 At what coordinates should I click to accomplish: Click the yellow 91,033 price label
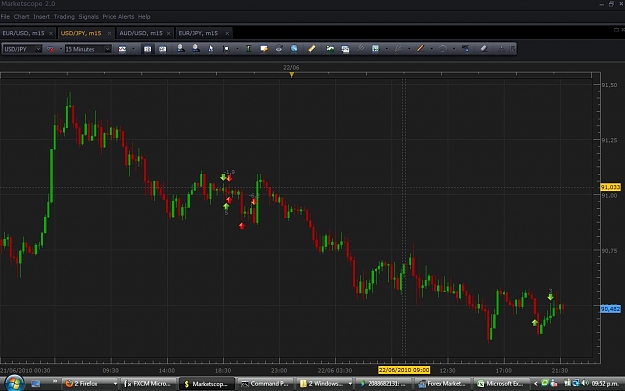[x=610, y=187]
